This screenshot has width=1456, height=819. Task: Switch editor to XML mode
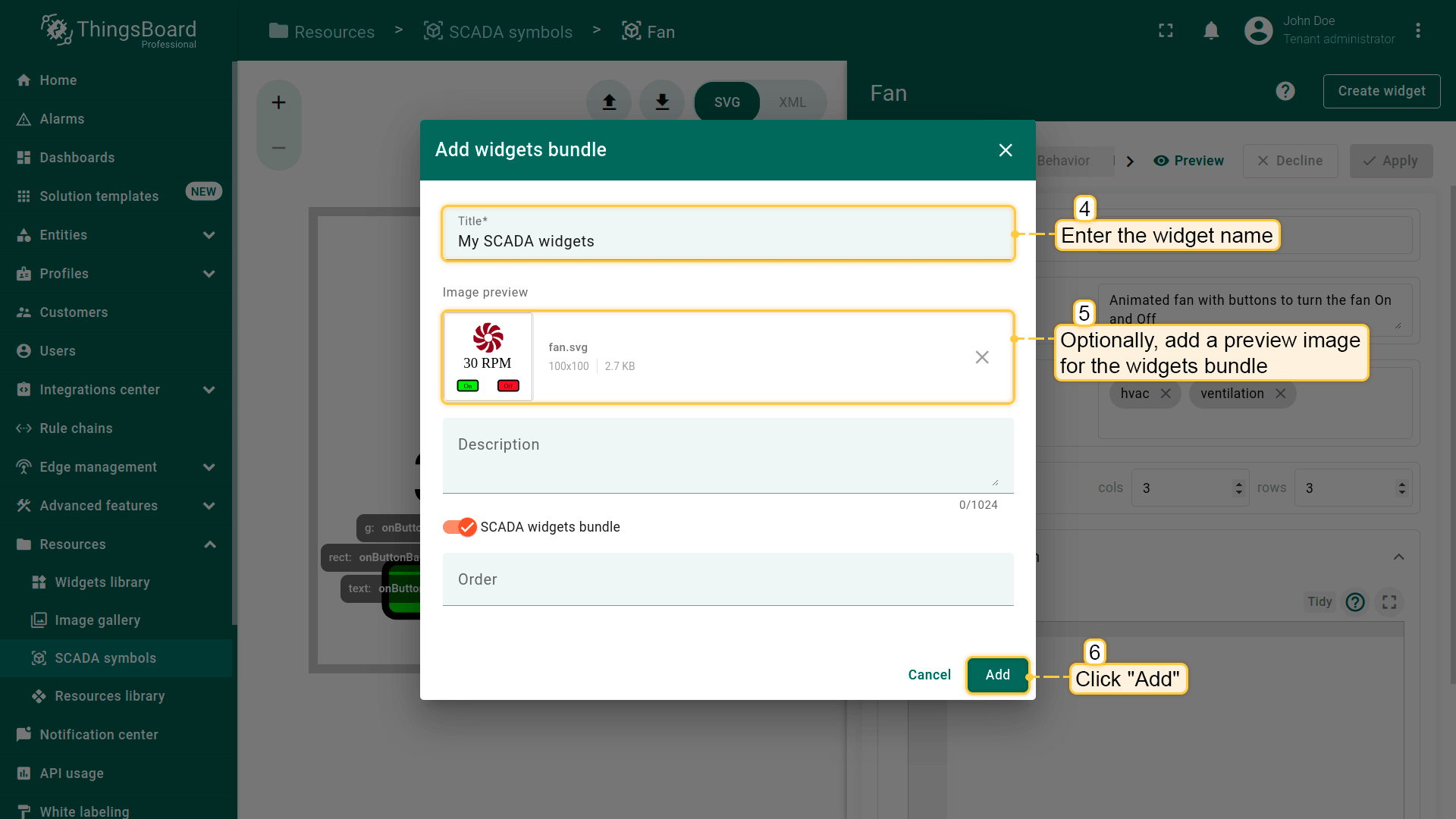pos(792,102)
